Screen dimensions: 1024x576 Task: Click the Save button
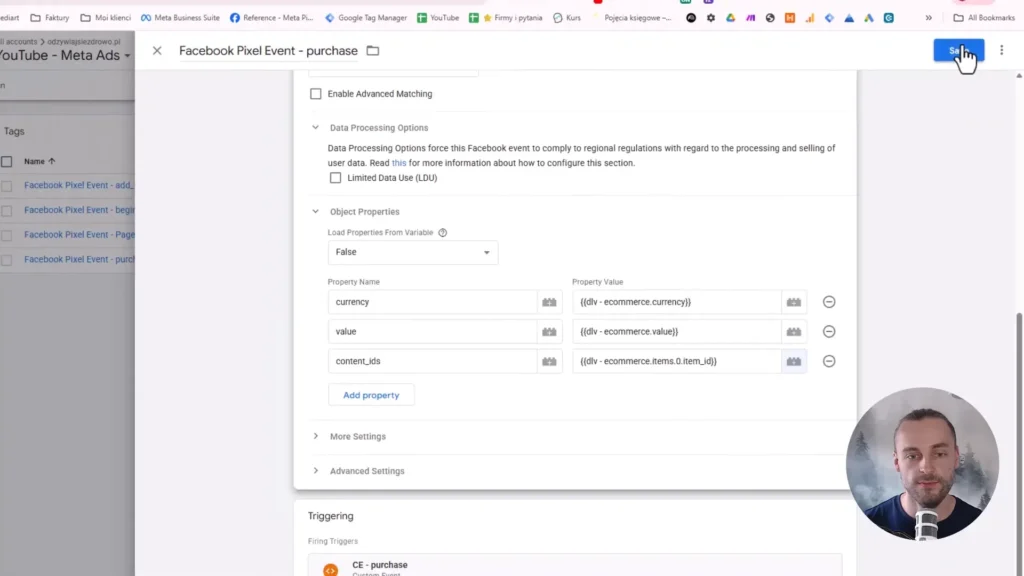click(958, 50)
